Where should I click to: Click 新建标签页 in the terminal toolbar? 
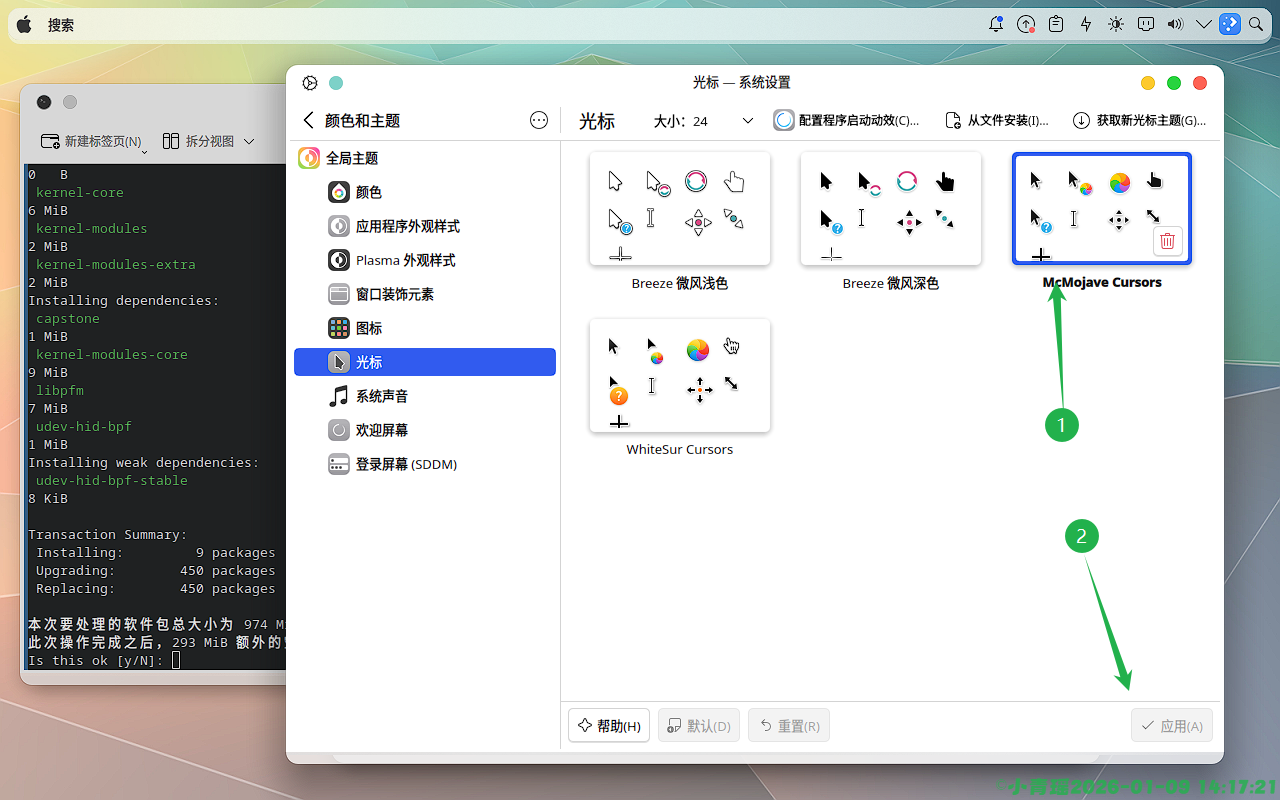92,142
